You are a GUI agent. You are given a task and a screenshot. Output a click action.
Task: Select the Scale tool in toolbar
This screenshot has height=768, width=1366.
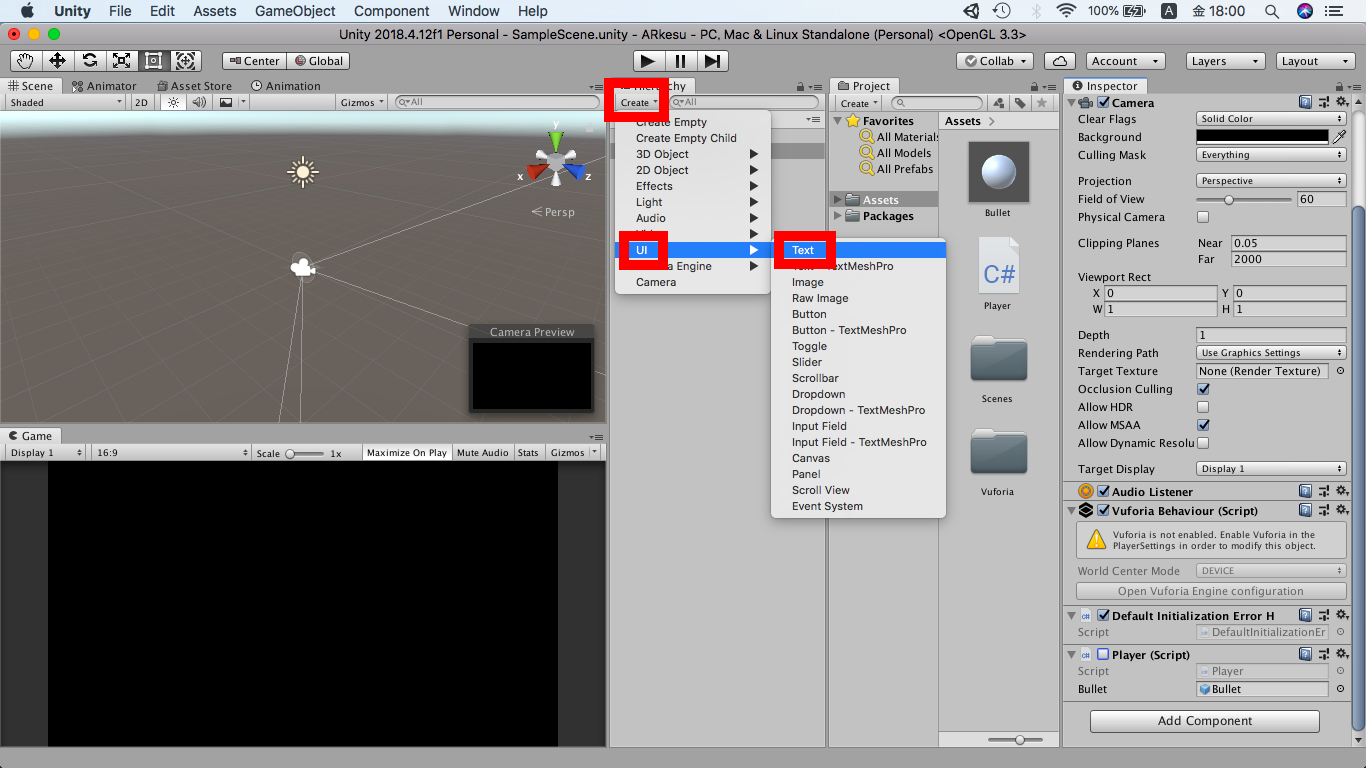pos(121,61)
